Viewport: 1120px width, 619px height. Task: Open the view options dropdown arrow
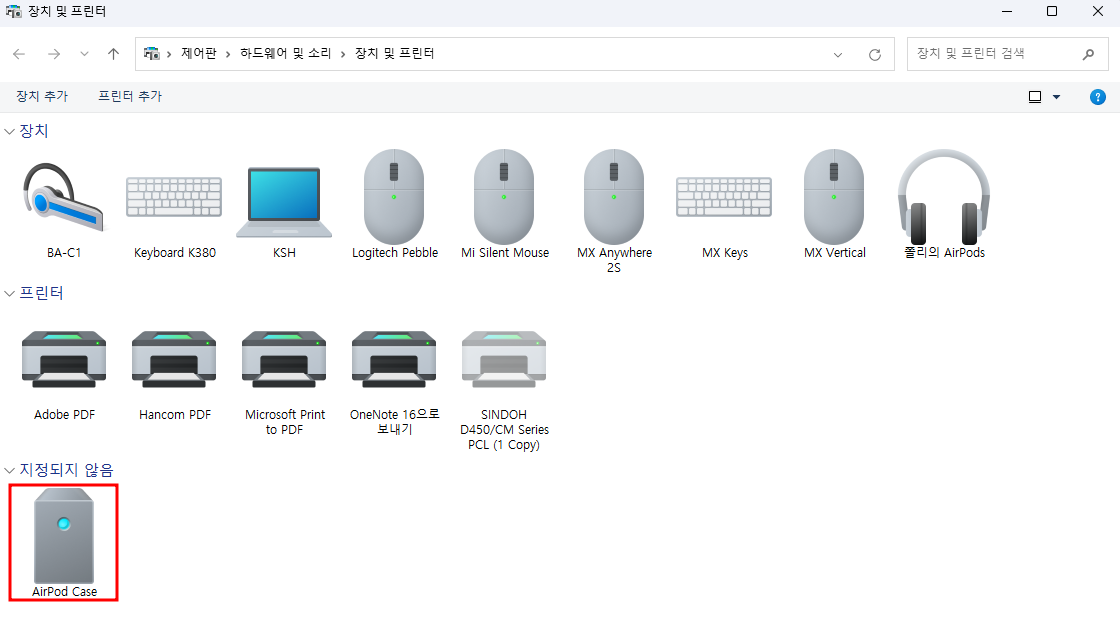1056,97
